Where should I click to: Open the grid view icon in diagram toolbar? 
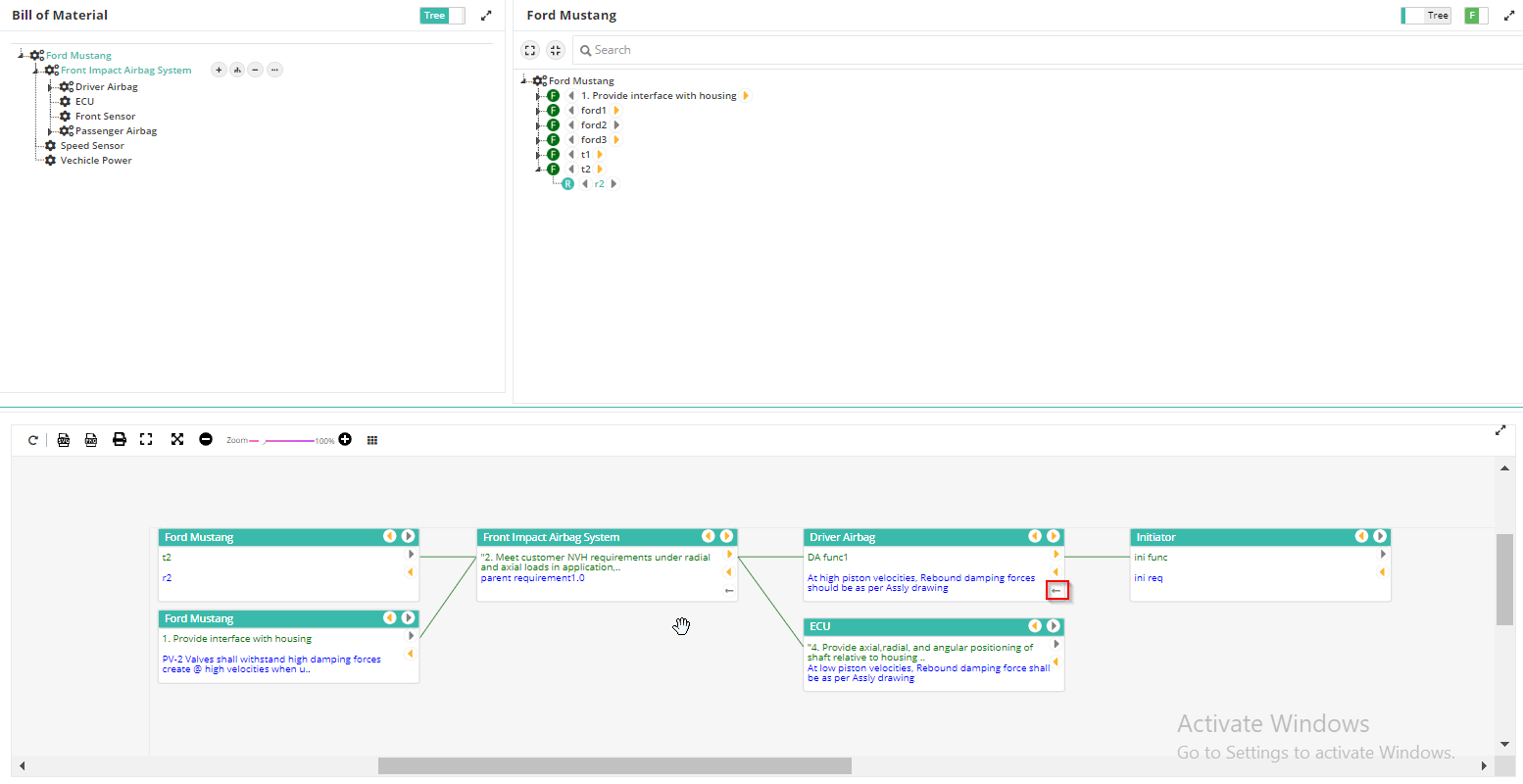coord(372,440)
